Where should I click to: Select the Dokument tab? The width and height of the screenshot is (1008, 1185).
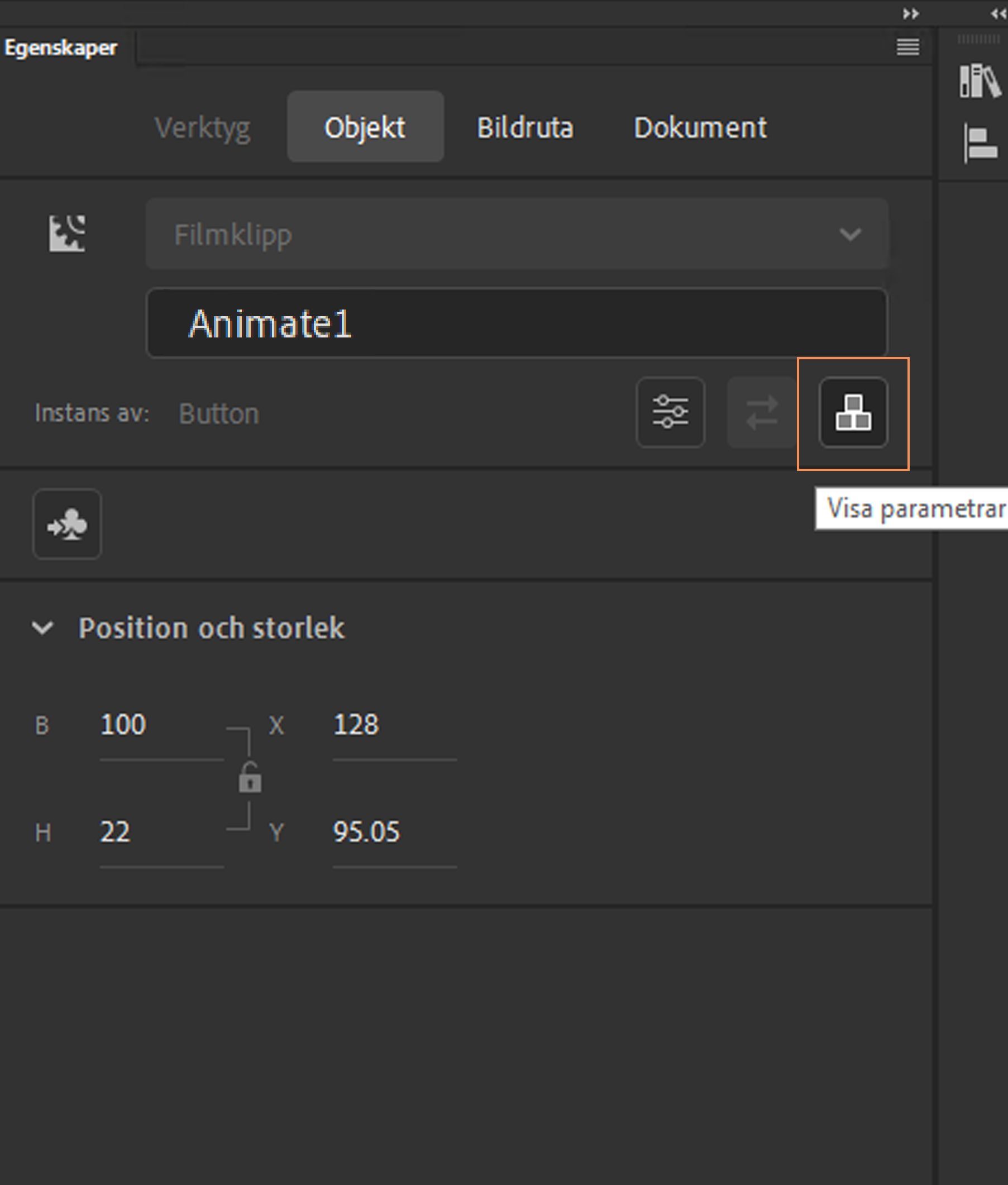tap(699, 127)
